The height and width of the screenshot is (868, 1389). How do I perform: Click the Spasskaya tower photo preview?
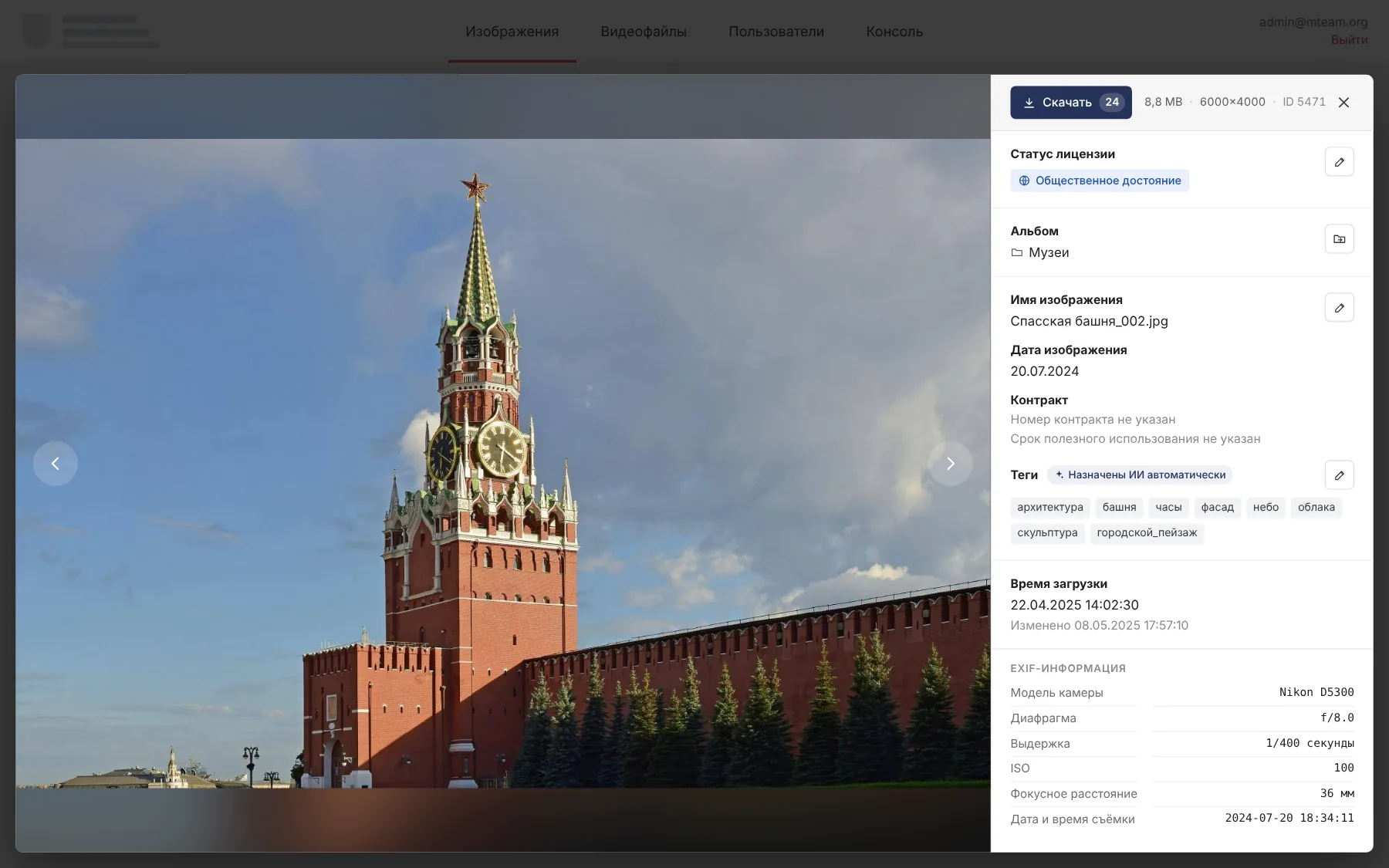[503, 464]
